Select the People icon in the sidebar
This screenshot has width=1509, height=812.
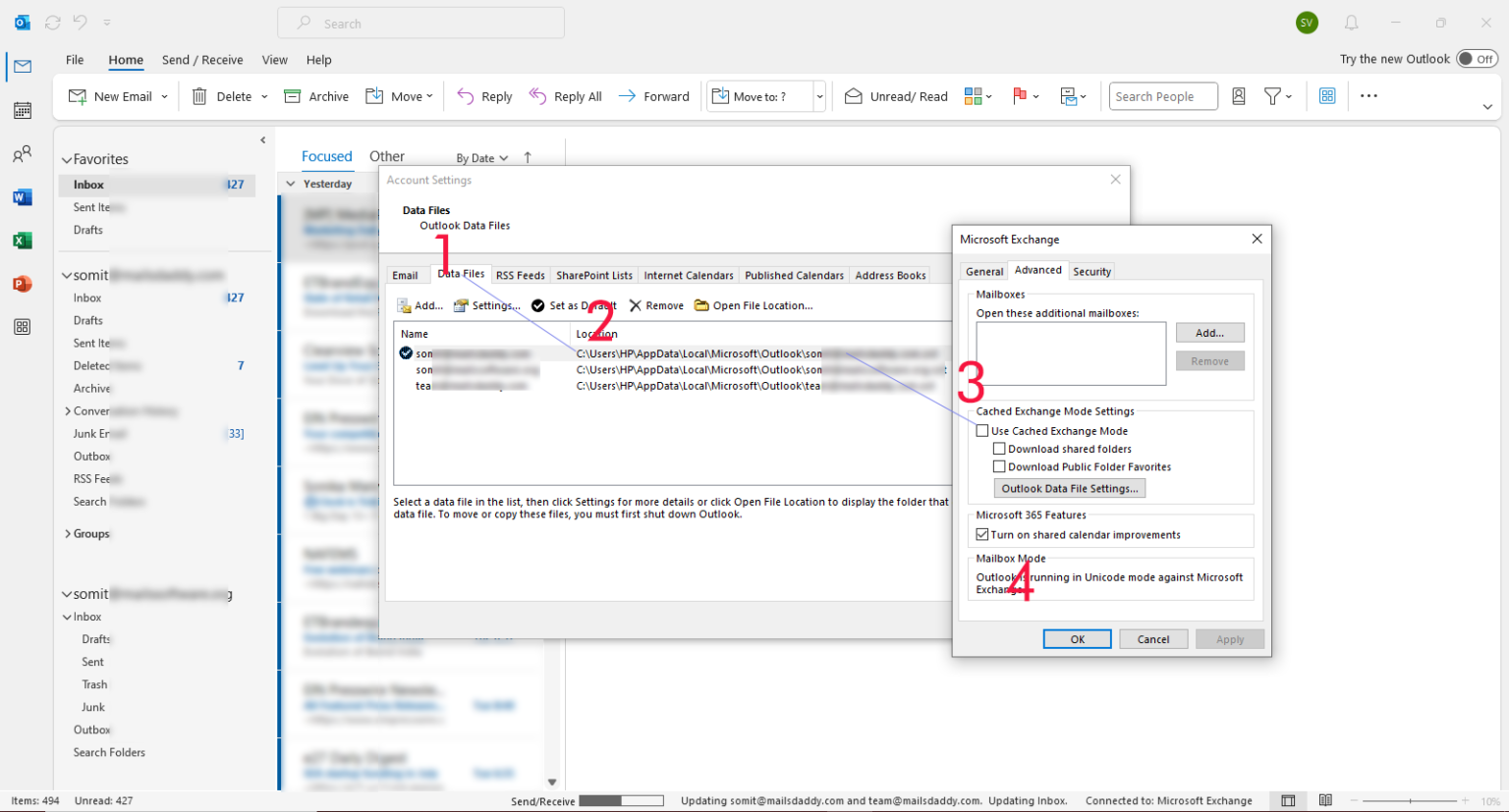point(22,153)
